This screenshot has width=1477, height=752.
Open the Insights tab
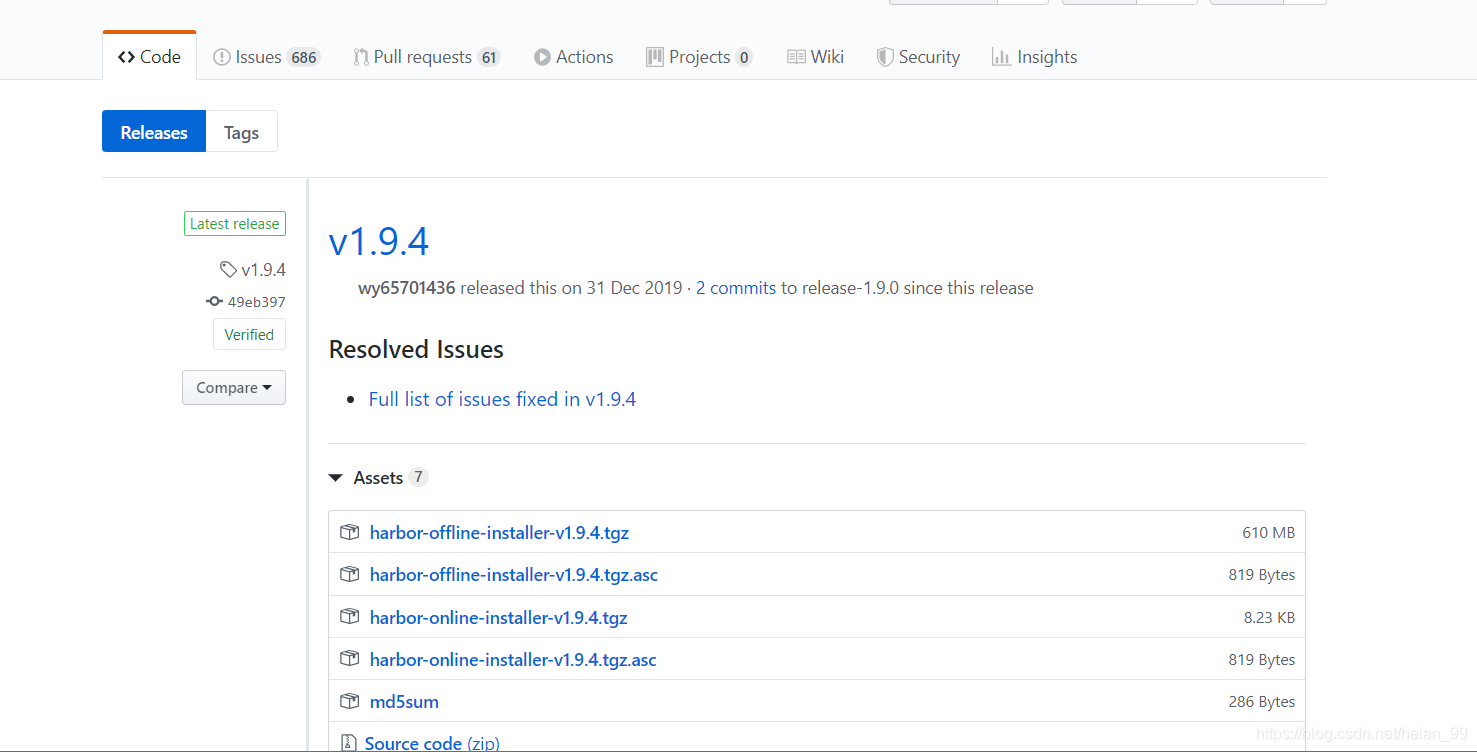click(1035, 57)
